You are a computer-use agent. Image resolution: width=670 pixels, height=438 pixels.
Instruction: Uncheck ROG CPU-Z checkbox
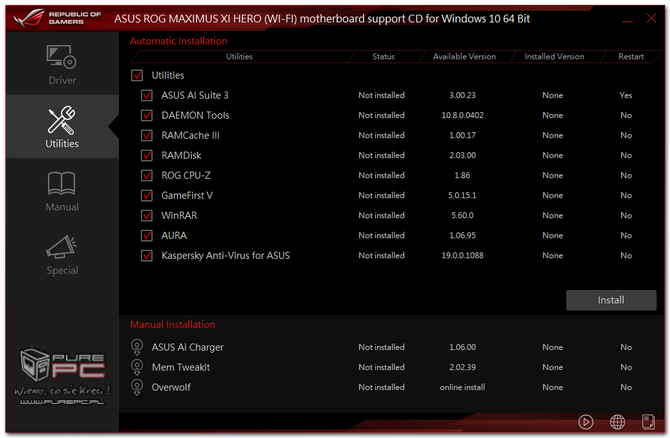147,175
